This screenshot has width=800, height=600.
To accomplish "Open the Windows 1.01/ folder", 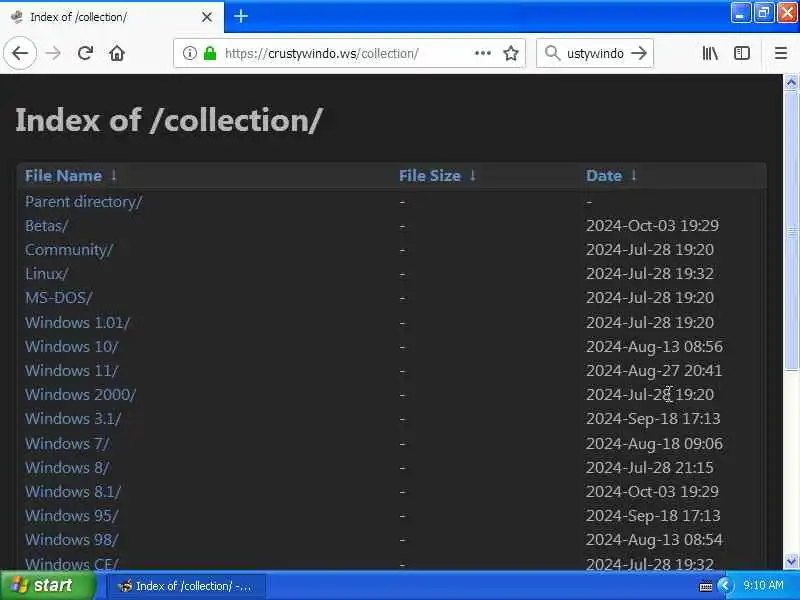I will 78,322.
